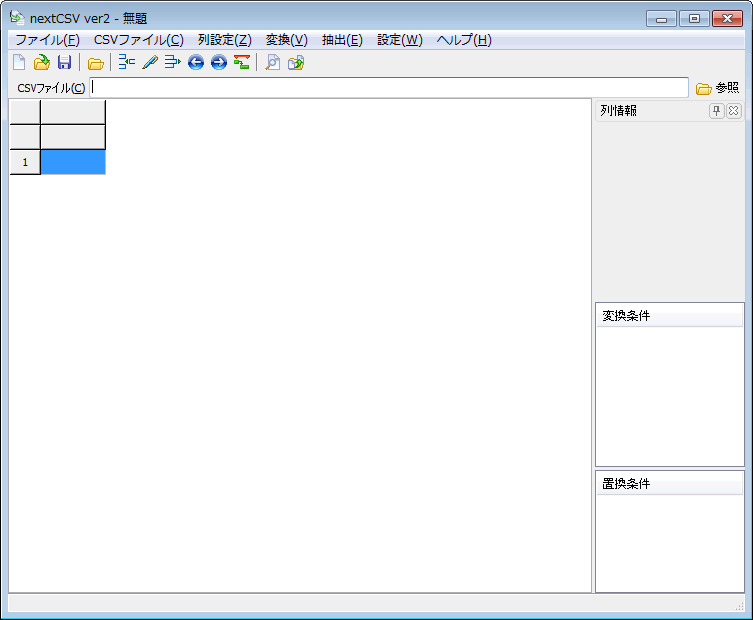Click the open file icon with green arrow
Image resolution: width=753 pixels, height=620 pixels.
pyautogui.click(x=41, y=63)
